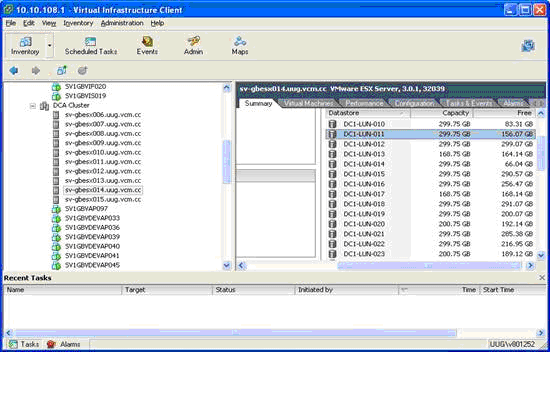
Task: Sort by Free column header
Action: (x=504, y=113)
